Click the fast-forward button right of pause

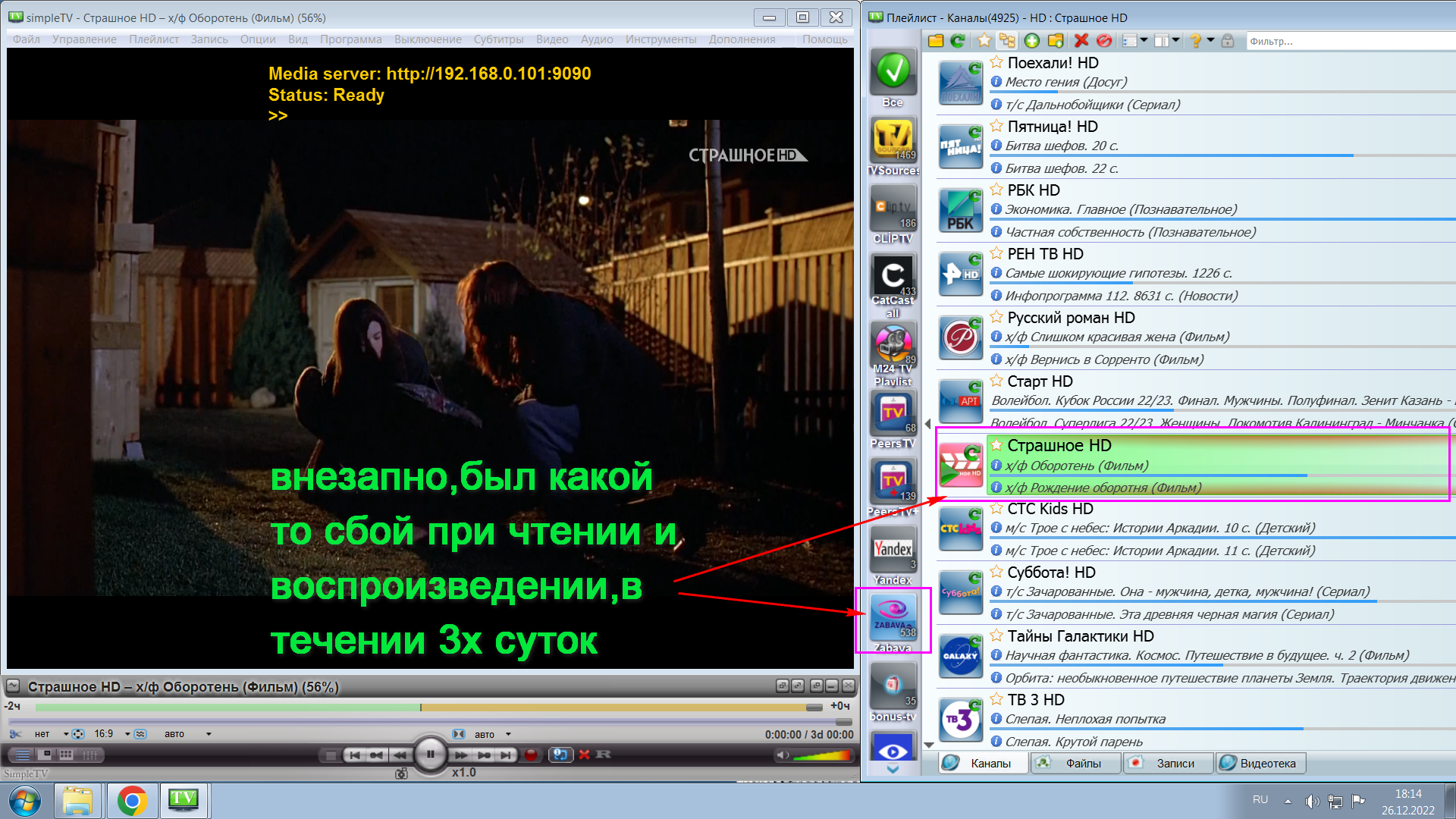point(460,755)
